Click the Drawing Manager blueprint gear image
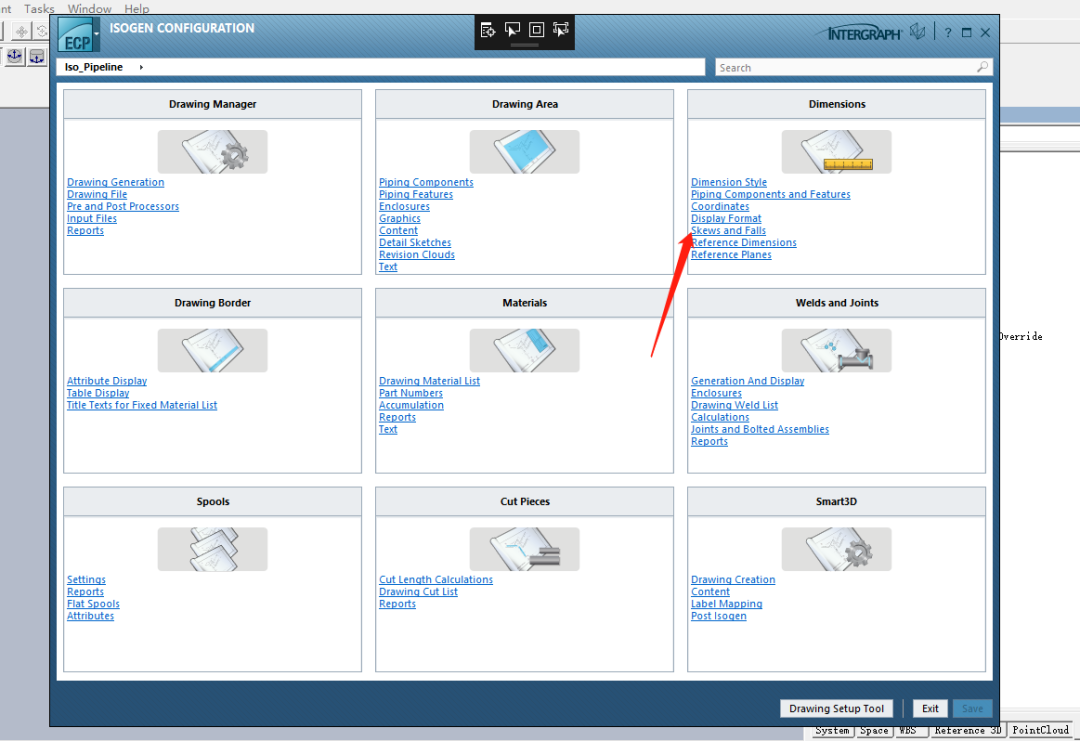Viewport: 1080px width, 741px height. [212, 152]
